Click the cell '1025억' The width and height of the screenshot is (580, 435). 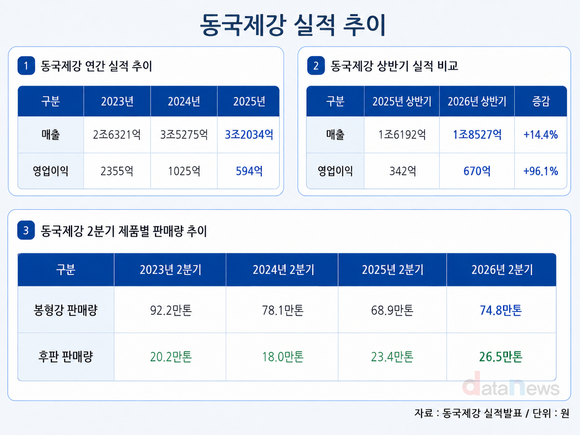[184, 171]
